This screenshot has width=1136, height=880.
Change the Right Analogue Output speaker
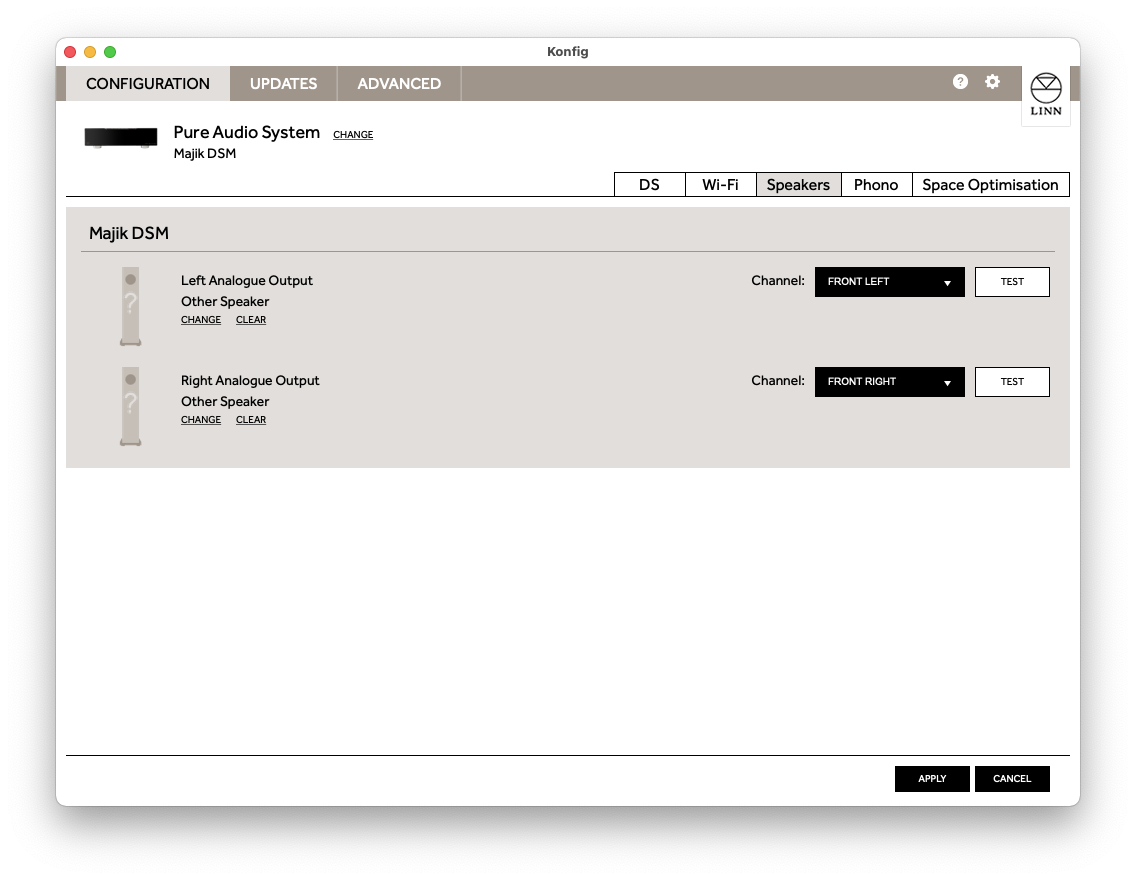[201, 419]
